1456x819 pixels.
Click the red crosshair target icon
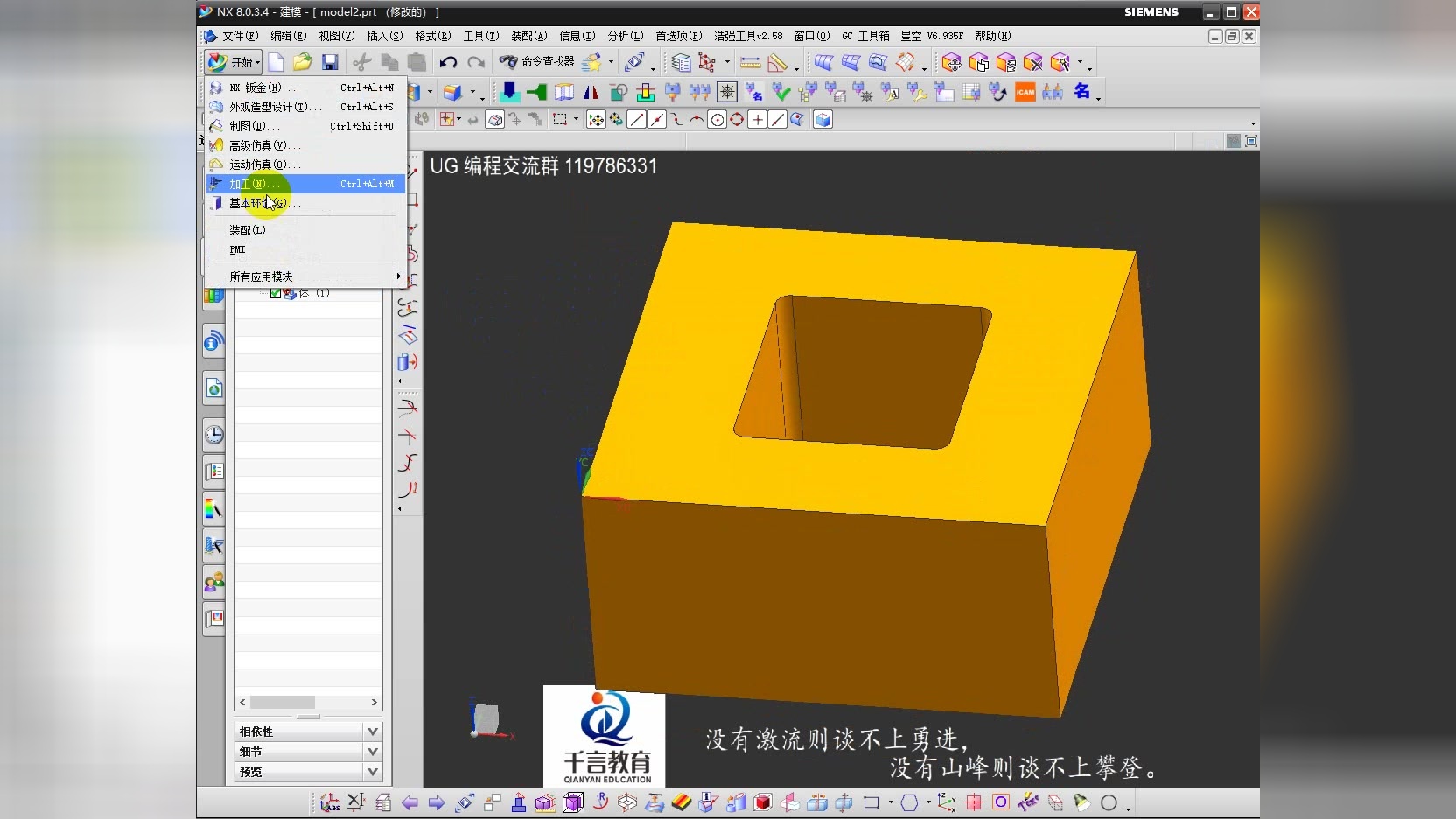[973, 802]
